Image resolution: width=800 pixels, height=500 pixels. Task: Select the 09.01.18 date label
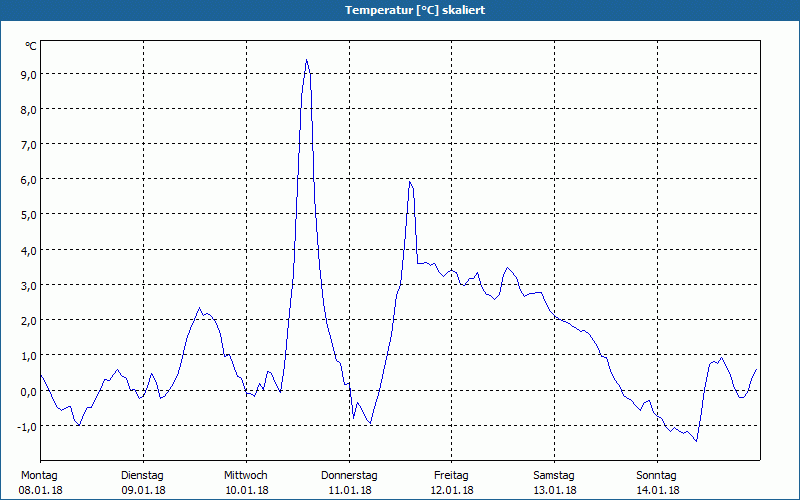(x=143, y=491)
